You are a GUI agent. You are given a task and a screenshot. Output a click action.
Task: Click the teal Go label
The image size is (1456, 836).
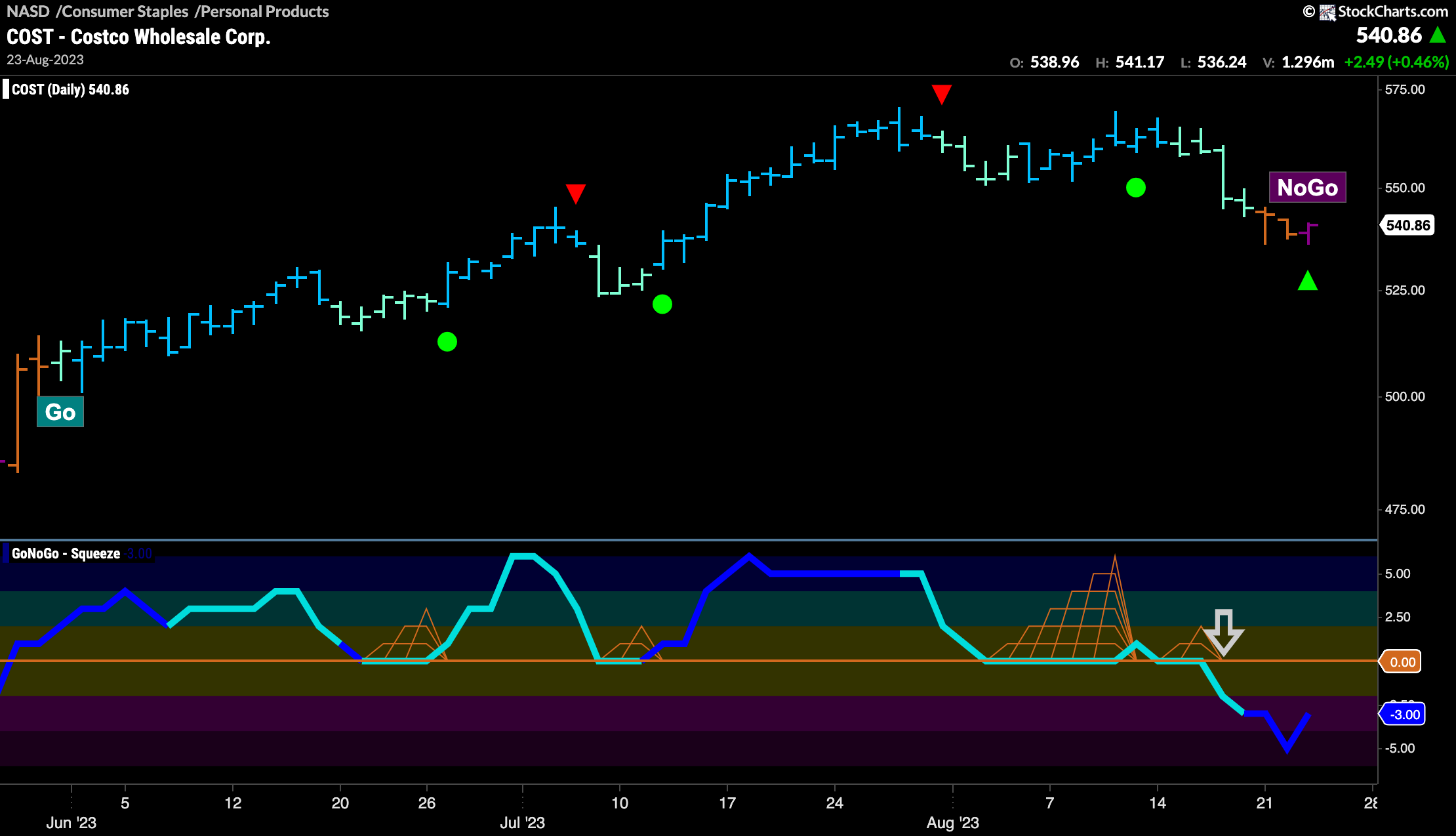coord(60,412)
